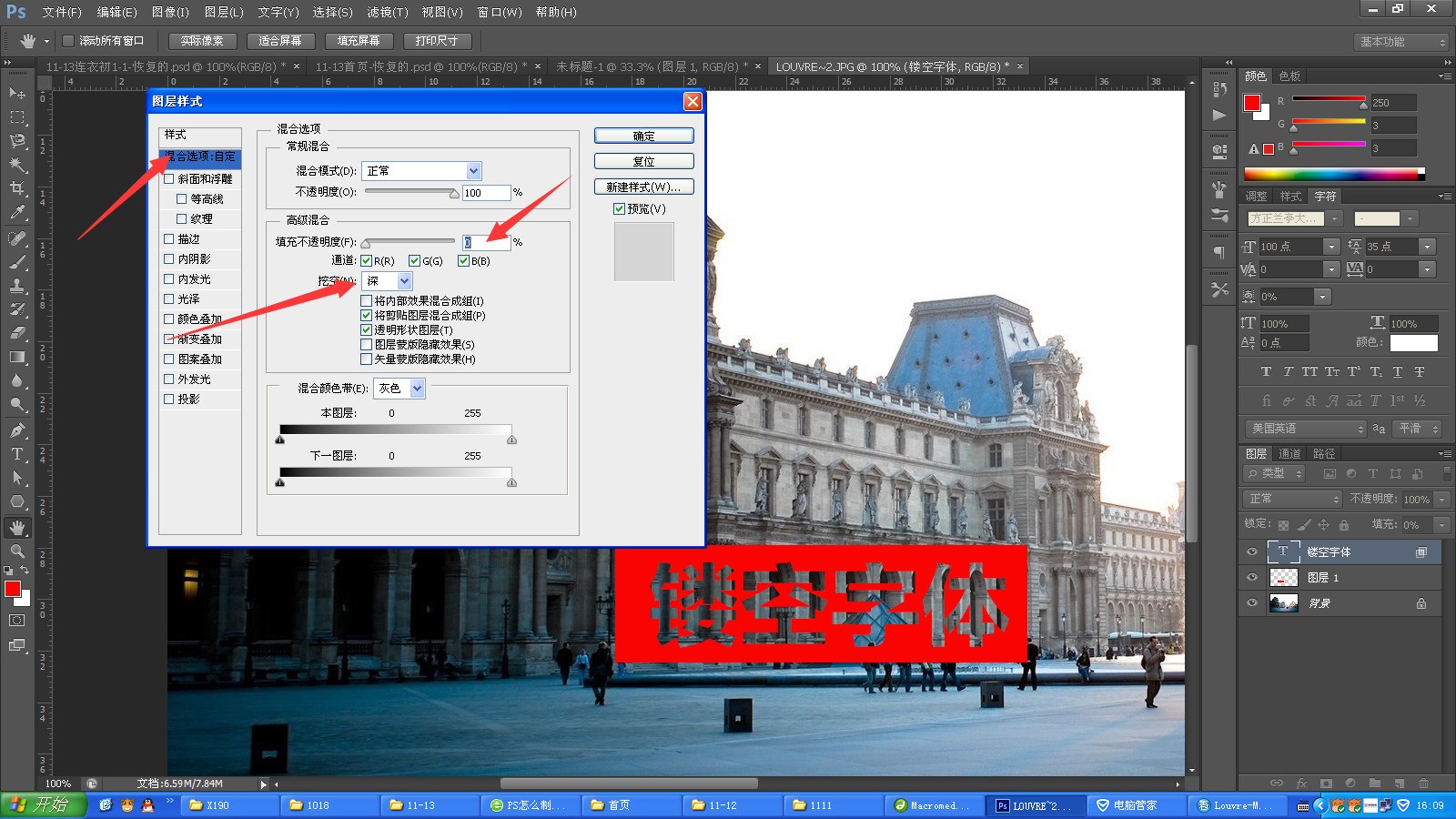Expand the 挖空 knockout dropdown
This screenshot has height=819, width=1456.
coord(388,281)
